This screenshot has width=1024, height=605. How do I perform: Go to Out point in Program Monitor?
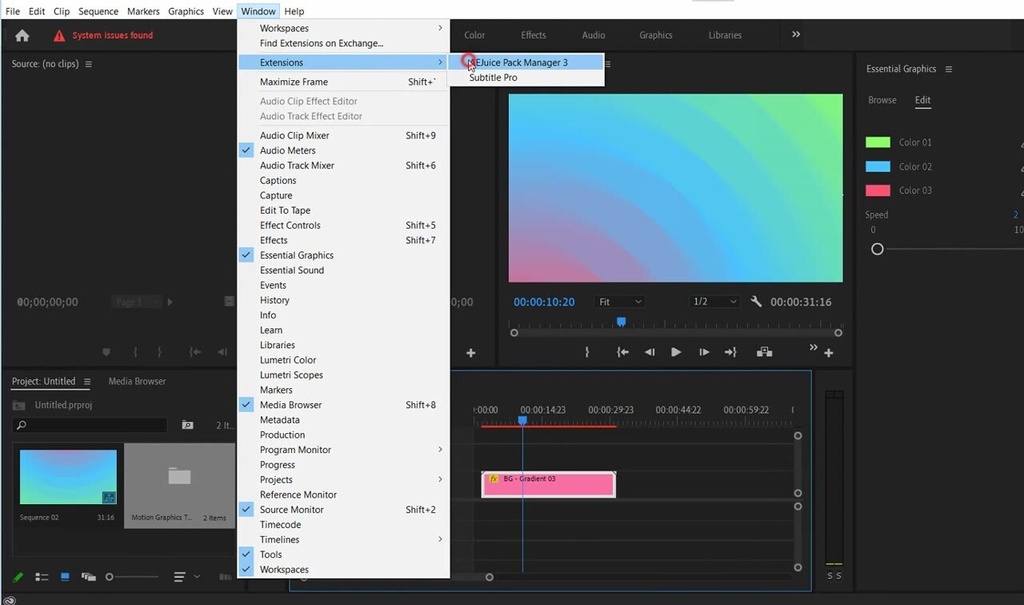(x=730, y=352)
